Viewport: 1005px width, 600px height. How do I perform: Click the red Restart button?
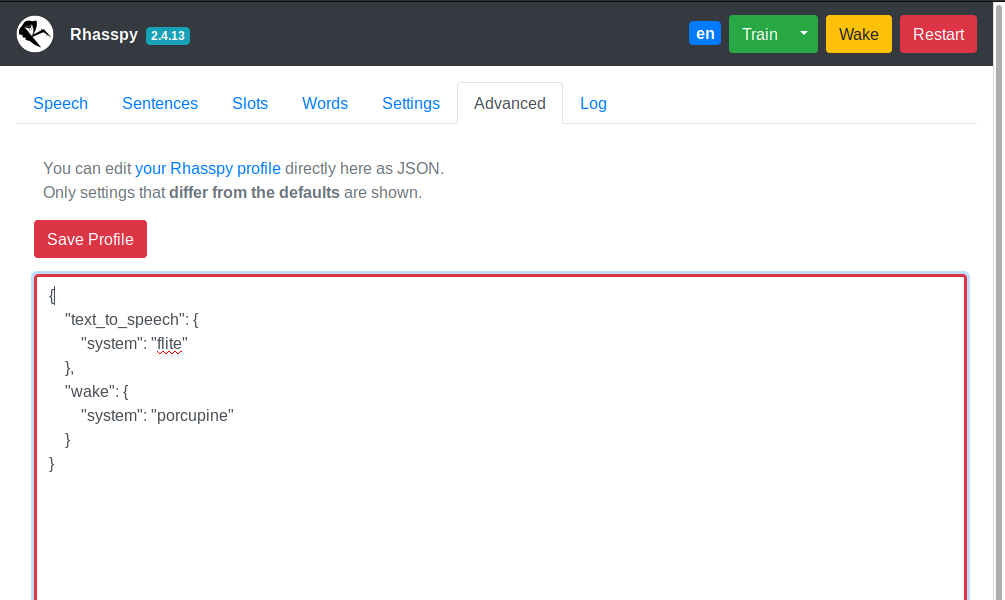point(938,34)
